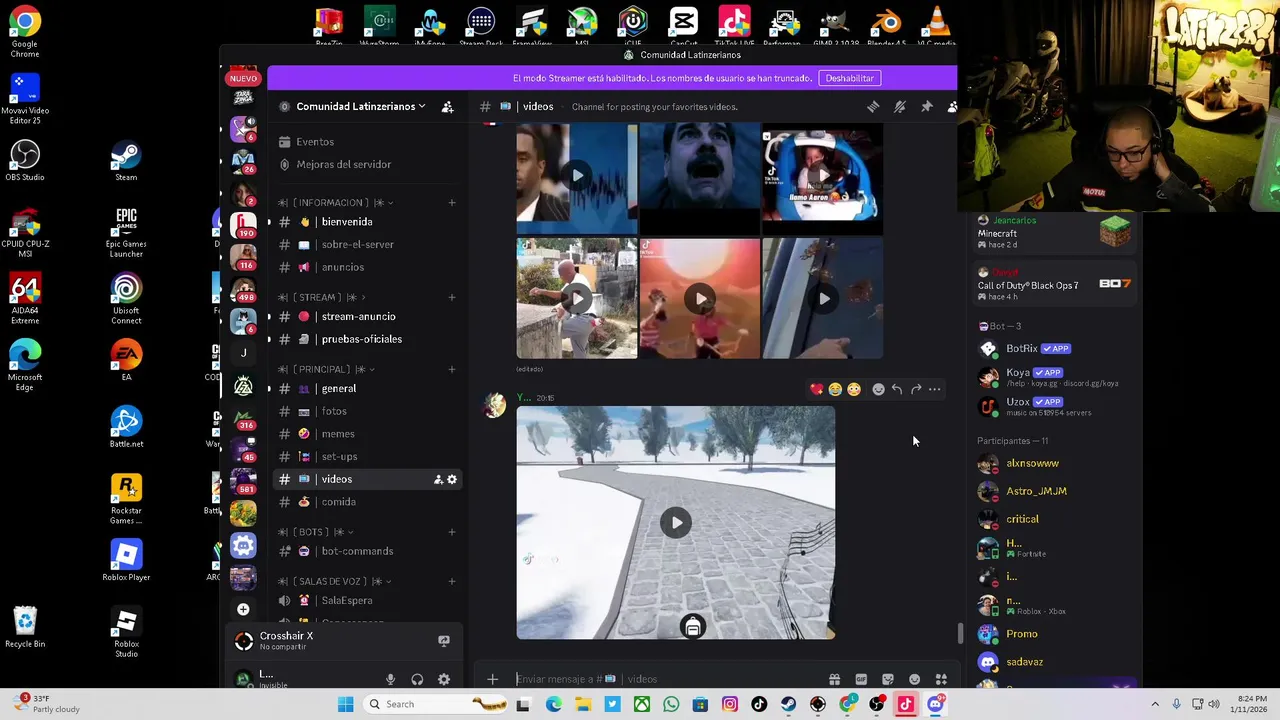This screenshot has height=720, width=1280.
Task: Open the fotos channel
Action: [367, 411]
